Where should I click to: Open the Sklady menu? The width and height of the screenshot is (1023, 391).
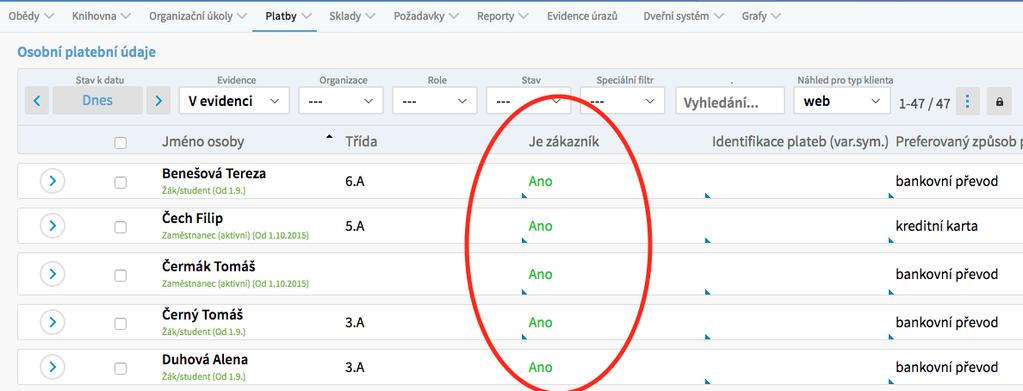click(x=352, y=16)
